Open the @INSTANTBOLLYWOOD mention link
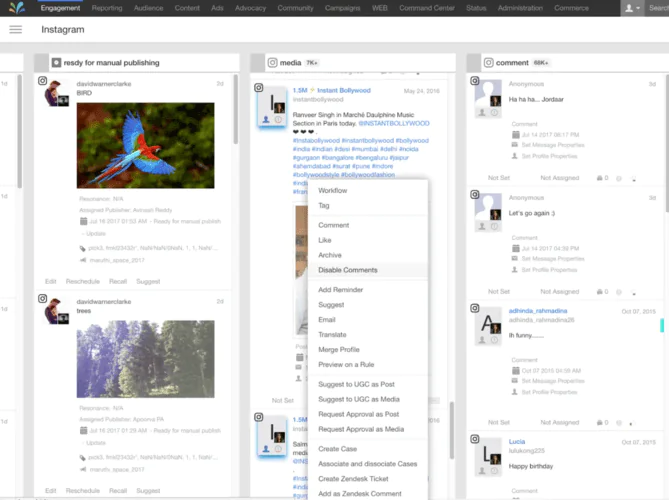Image resolution: width=669 pixels, height=500 pixels. (394, 123)
